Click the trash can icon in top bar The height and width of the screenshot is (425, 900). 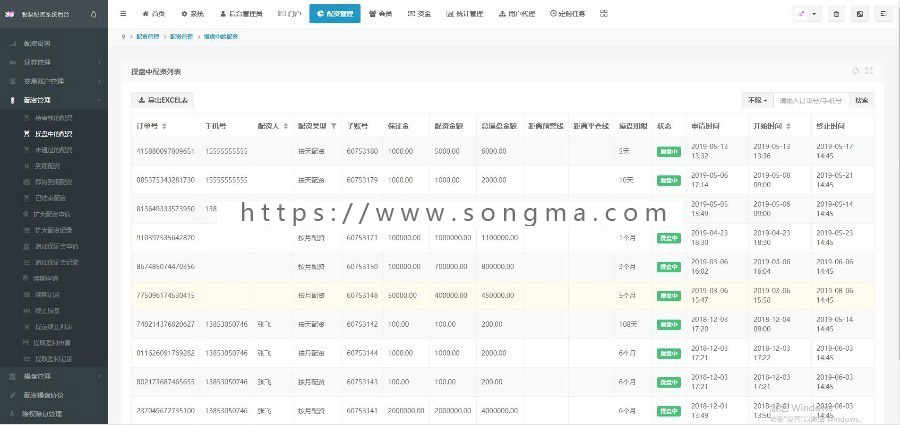tap(836, 14)
